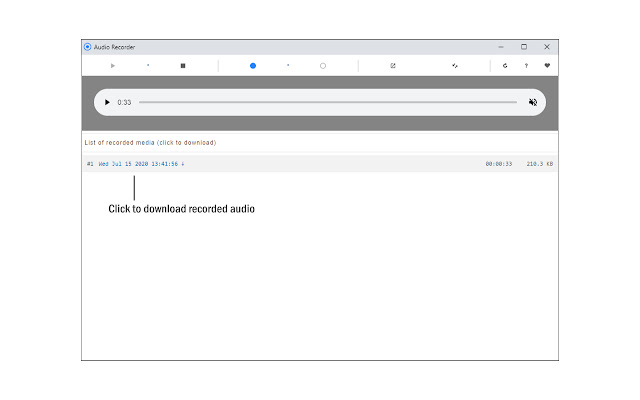The width and height of the screenshot is (640, 400).
Task: Click the 210.3 KB file size
Action: [540, 164]
